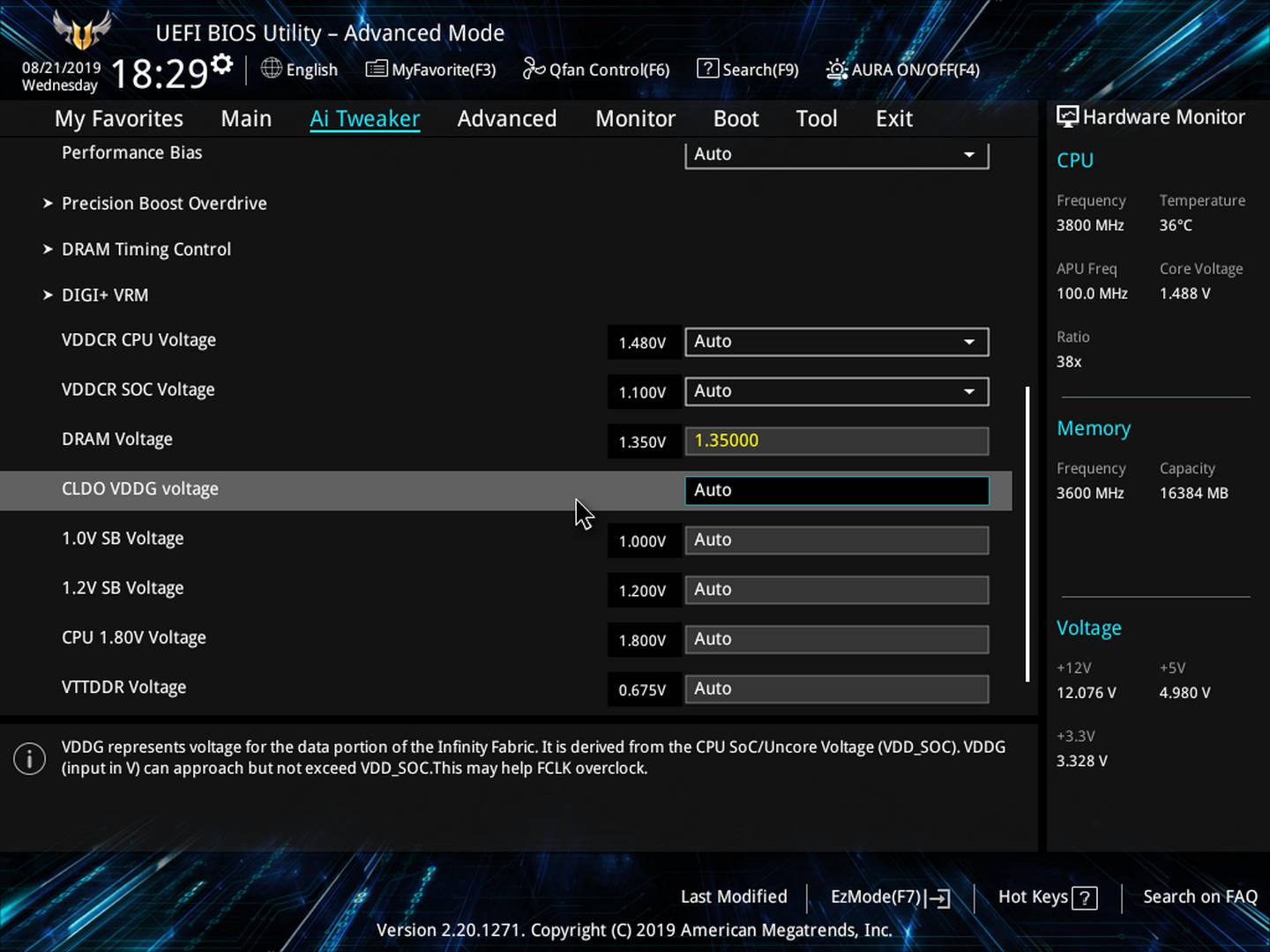Viewport: 1270px width, 952px height.
Task: Open Search on FAQ link
Action: pos(1200,896)
